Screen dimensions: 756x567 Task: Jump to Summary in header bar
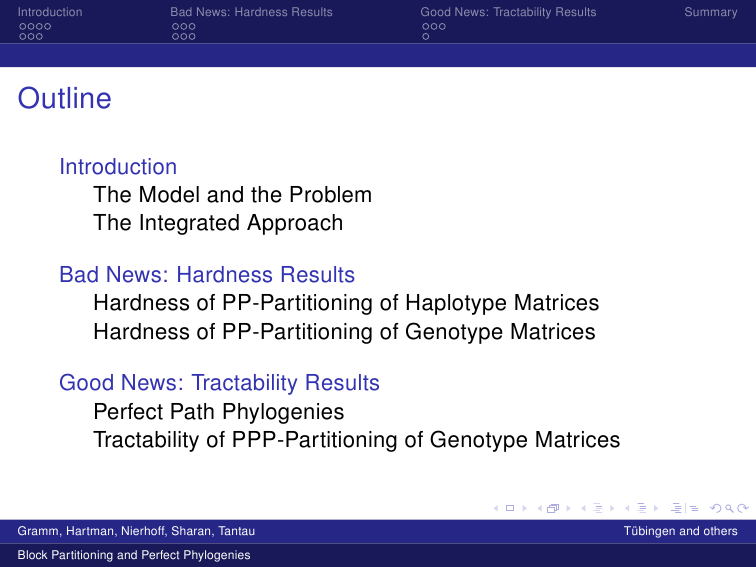711,12
